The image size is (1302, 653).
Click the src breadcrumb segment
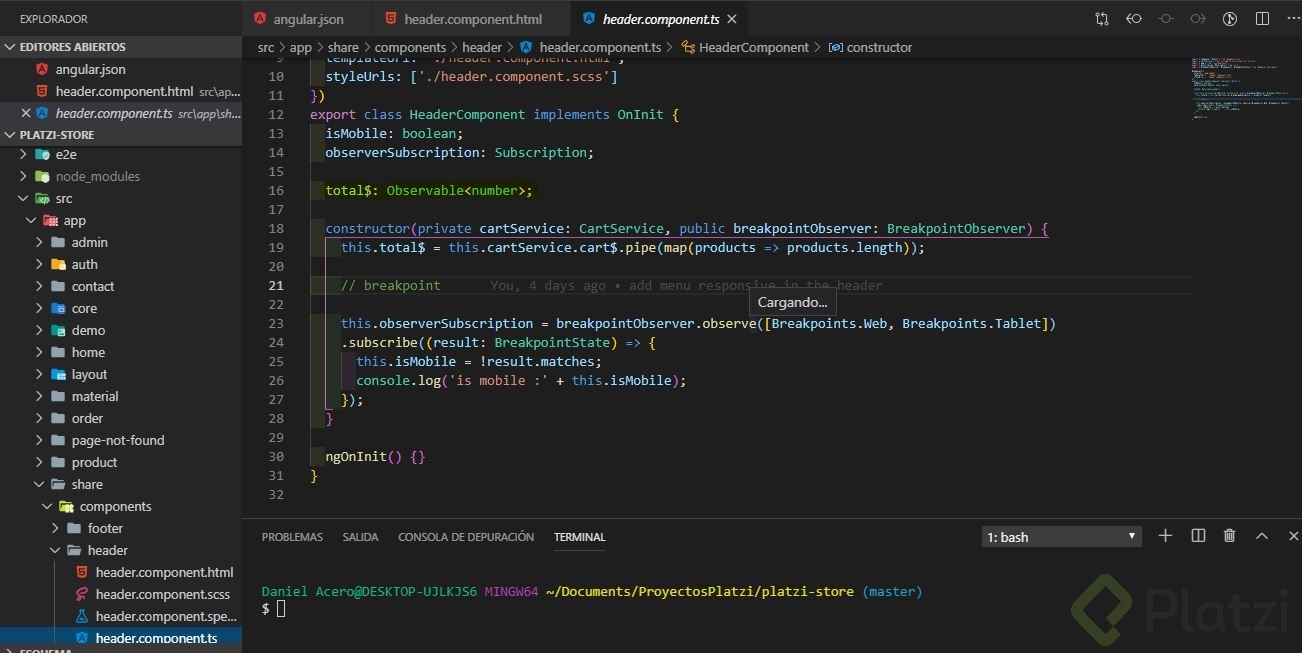(x=265, y=47)
